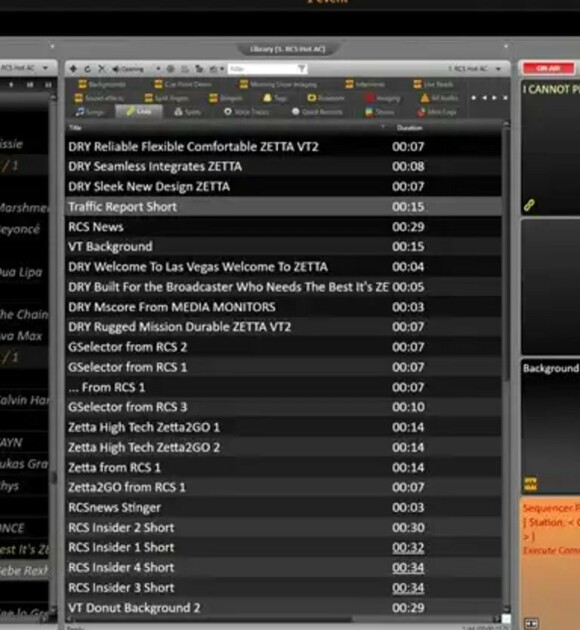The image size is (580, 630).
Task: Select 'DRY Mscore From MEDIA MONITORS' row
Action: [283, 307]
